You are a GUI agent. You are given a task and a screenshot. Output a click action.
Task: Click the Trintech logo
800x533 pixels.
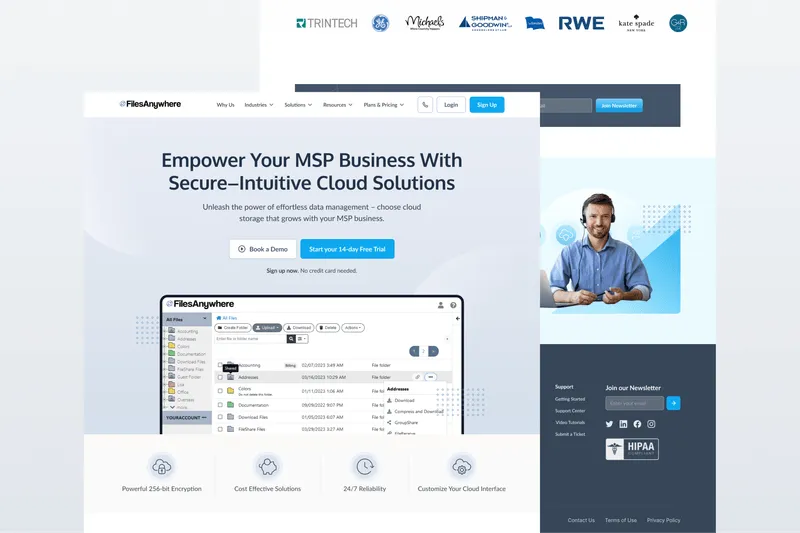coord(327,23)
